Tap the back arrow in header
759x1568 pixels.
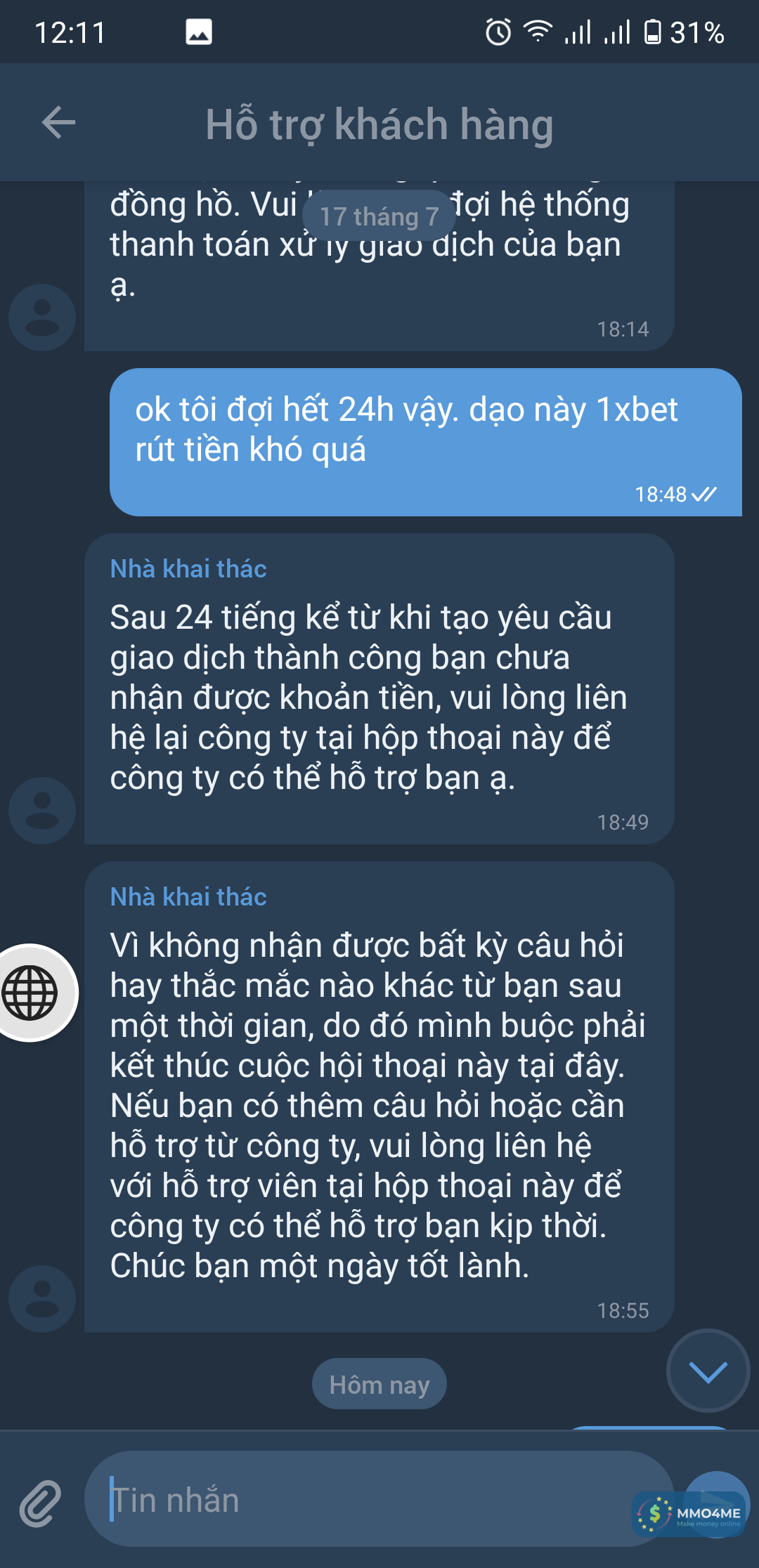coord(58,123)
